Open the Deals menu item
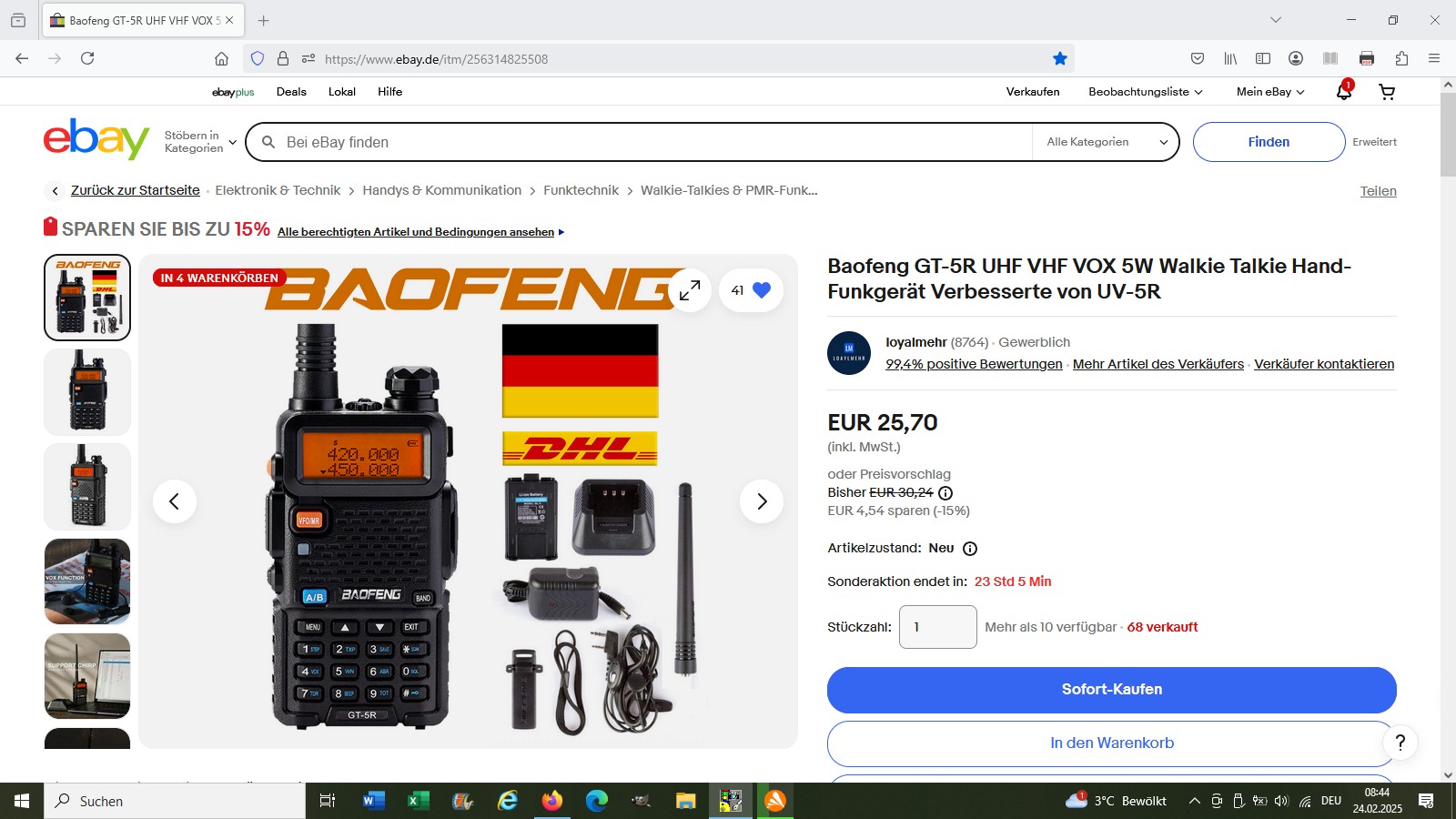Viewport: 1456px width, 819px height. click(x=291, y=92)
